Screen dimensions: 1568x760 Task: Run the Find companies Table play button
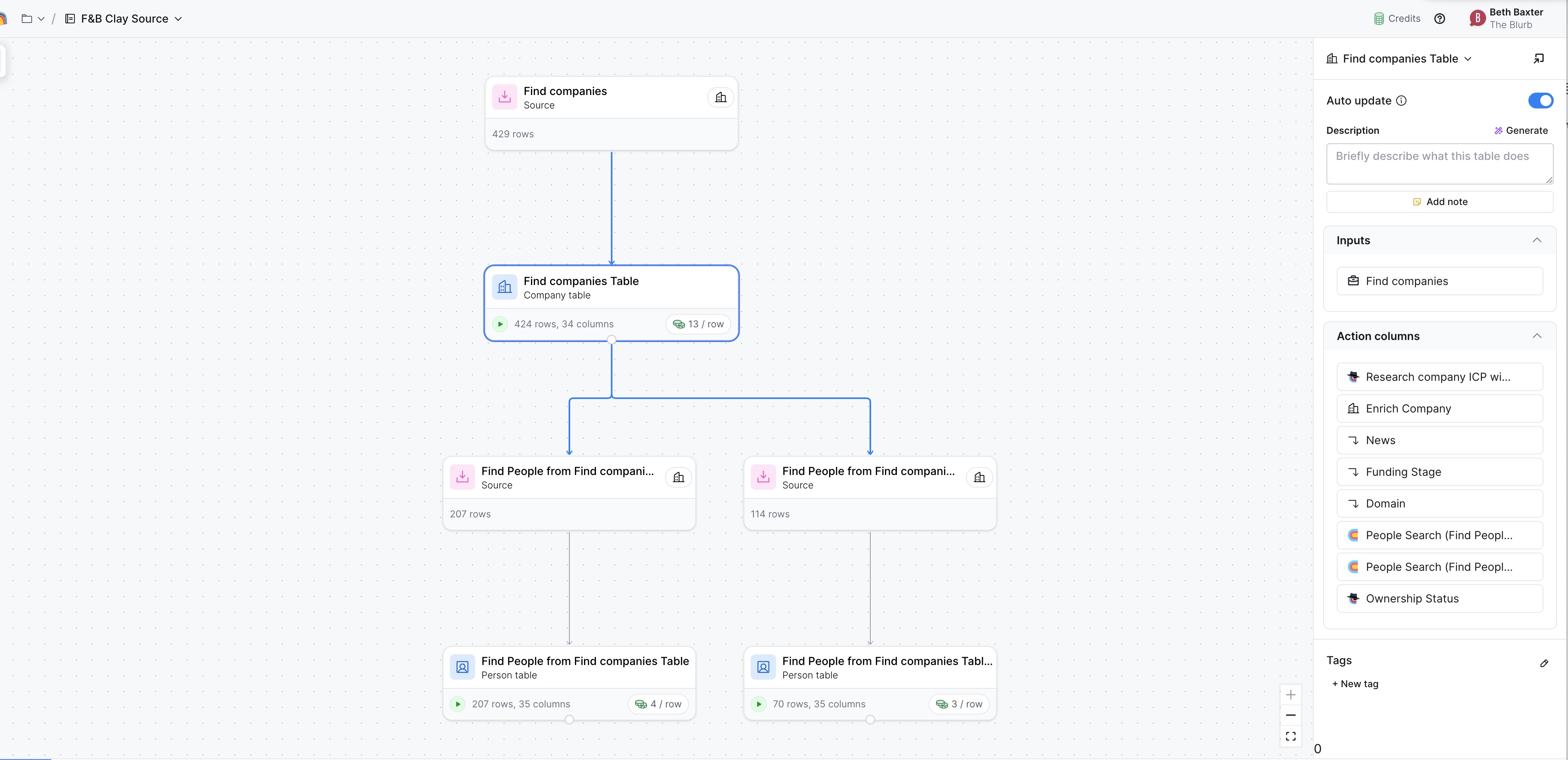(500, 324)
